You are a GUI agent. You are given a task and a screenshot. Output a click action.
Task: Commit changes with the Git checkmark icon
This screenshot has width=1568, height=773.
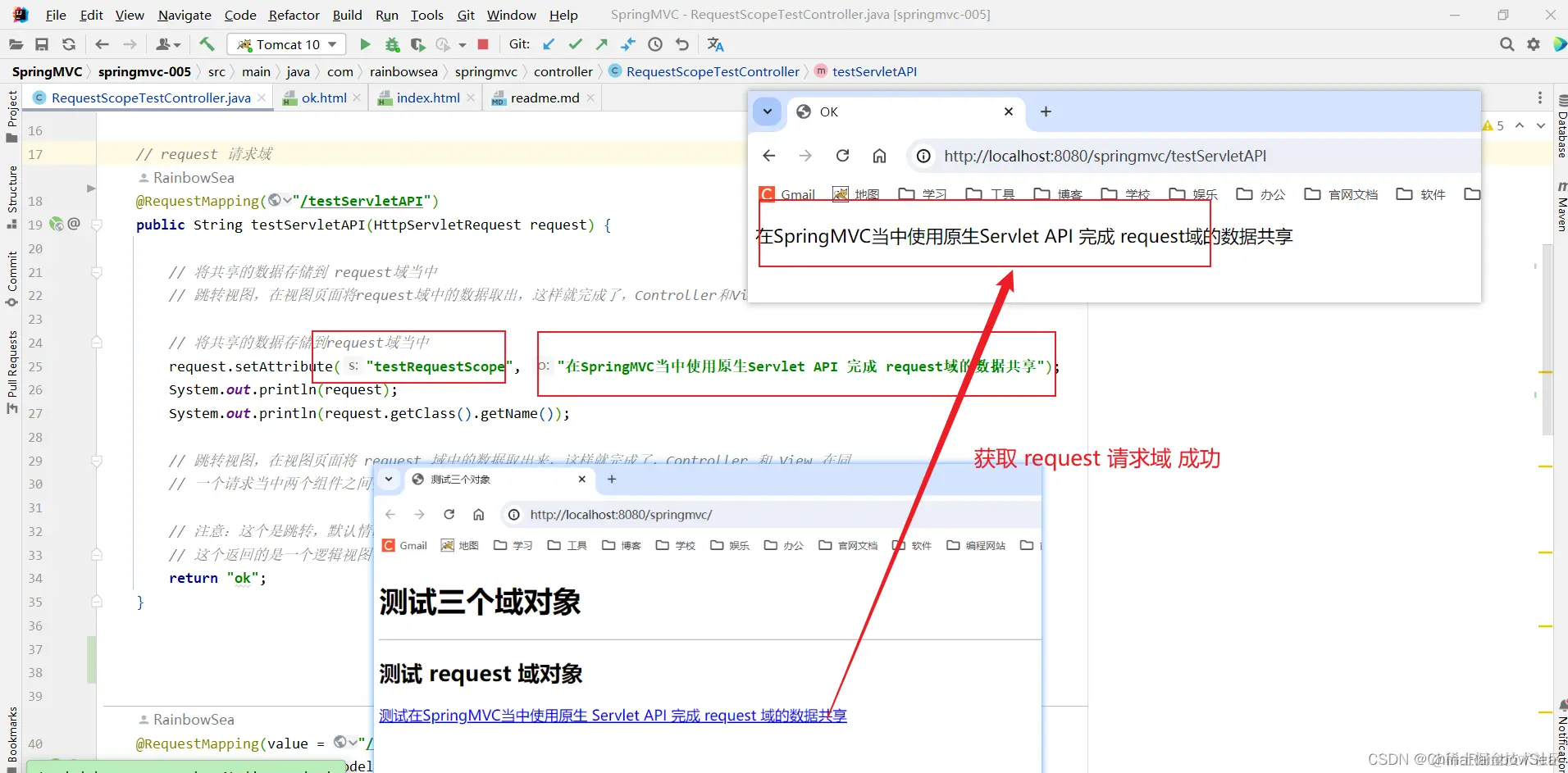(x=576, y=44)
